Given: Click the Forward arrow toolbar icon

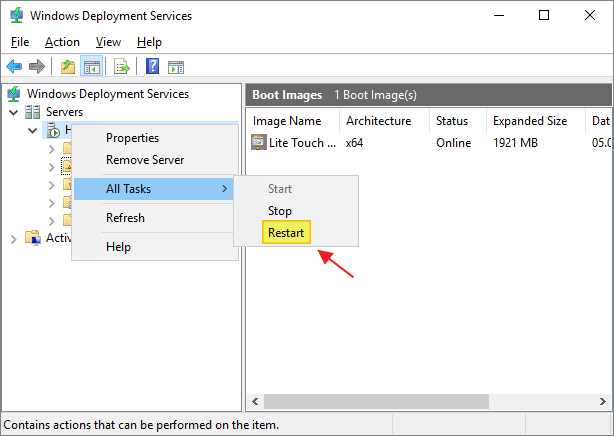Looking at the screenshot, I should point(36,67).
